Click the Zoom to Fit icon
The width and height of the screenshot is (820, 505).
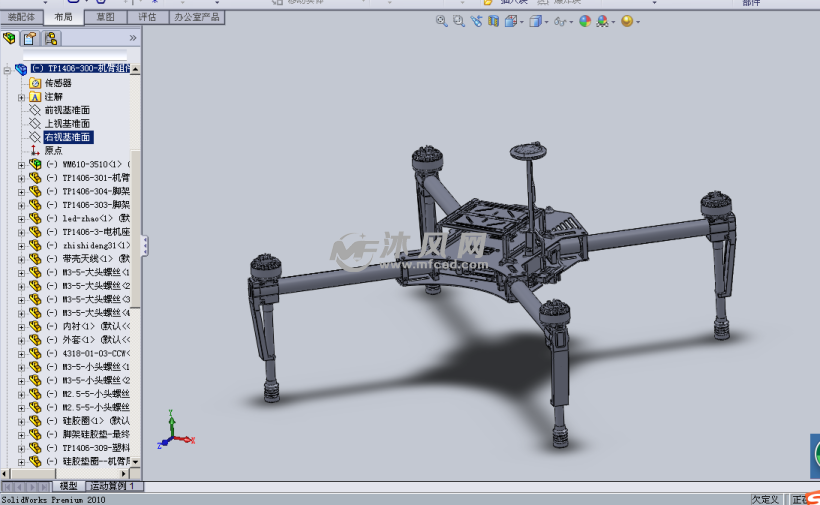441,21
